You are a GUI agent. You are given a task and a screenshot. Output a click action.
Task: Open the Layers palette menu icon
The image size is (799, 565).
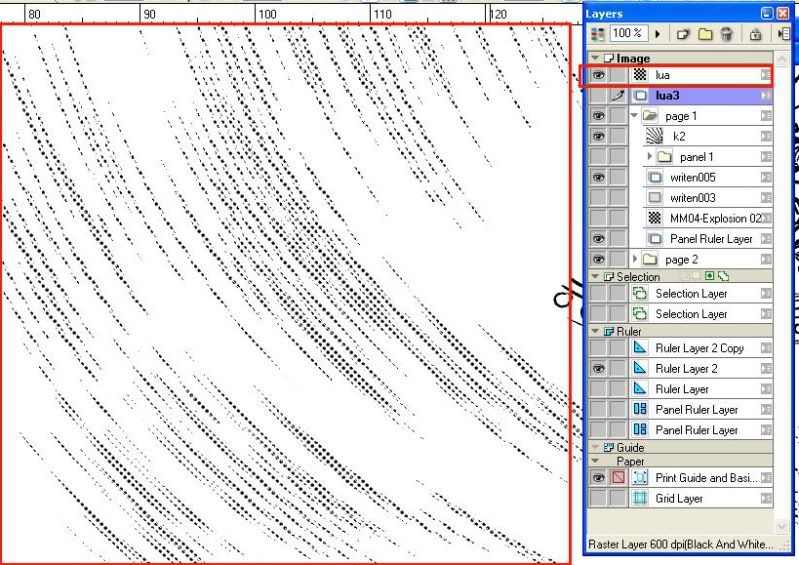coord(784,34)
